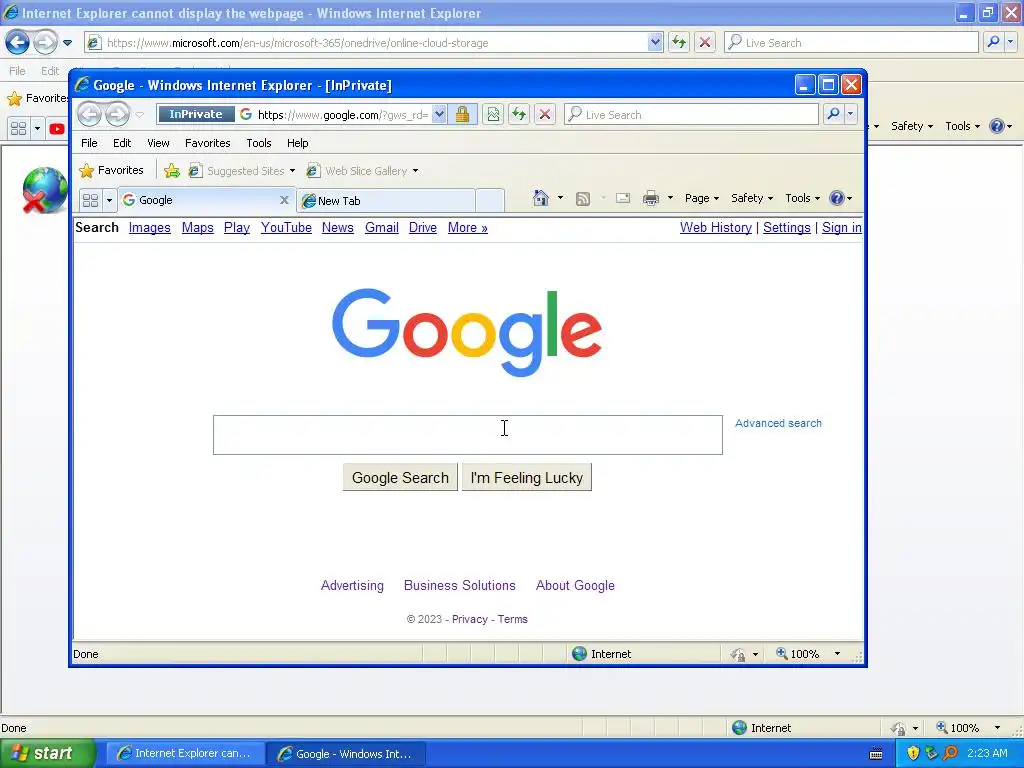Refresh page in background Microsoft window
The width and height of the screenshot is (1024, 768).
pyautogui.click(x=679, y=42)
